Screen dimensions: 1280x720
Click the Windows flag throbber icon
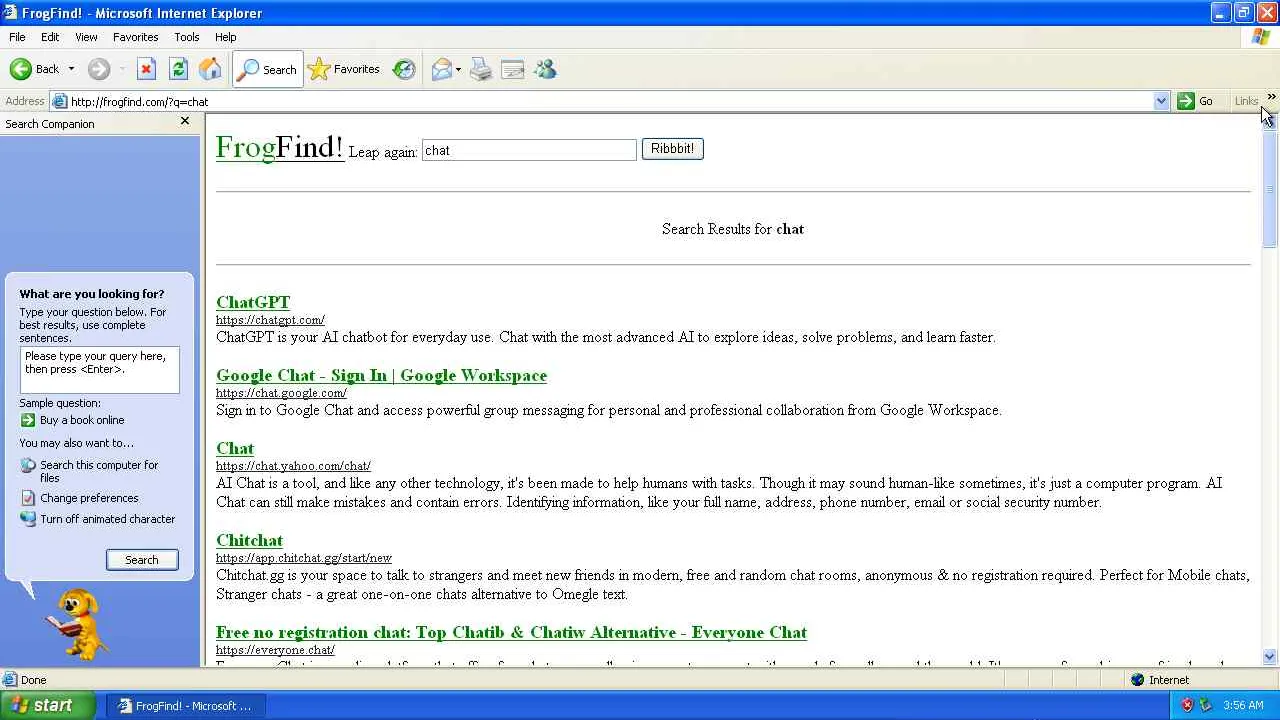click(x=1261, y=37)
